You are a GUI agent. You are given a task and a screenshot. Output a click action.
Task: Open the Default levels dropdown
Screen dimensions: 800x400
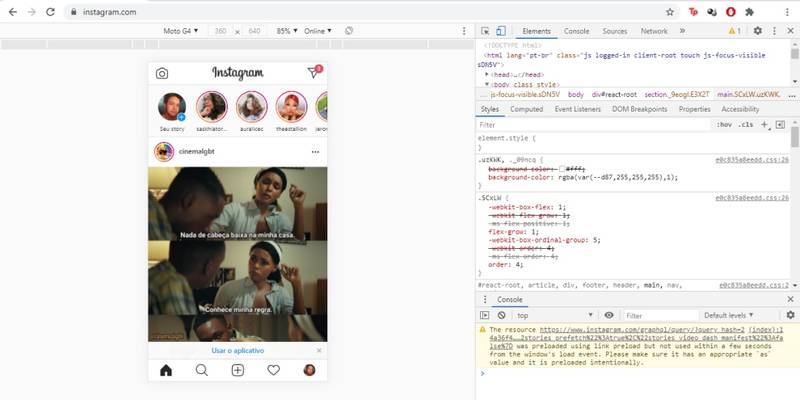click(x=729, y=315)
